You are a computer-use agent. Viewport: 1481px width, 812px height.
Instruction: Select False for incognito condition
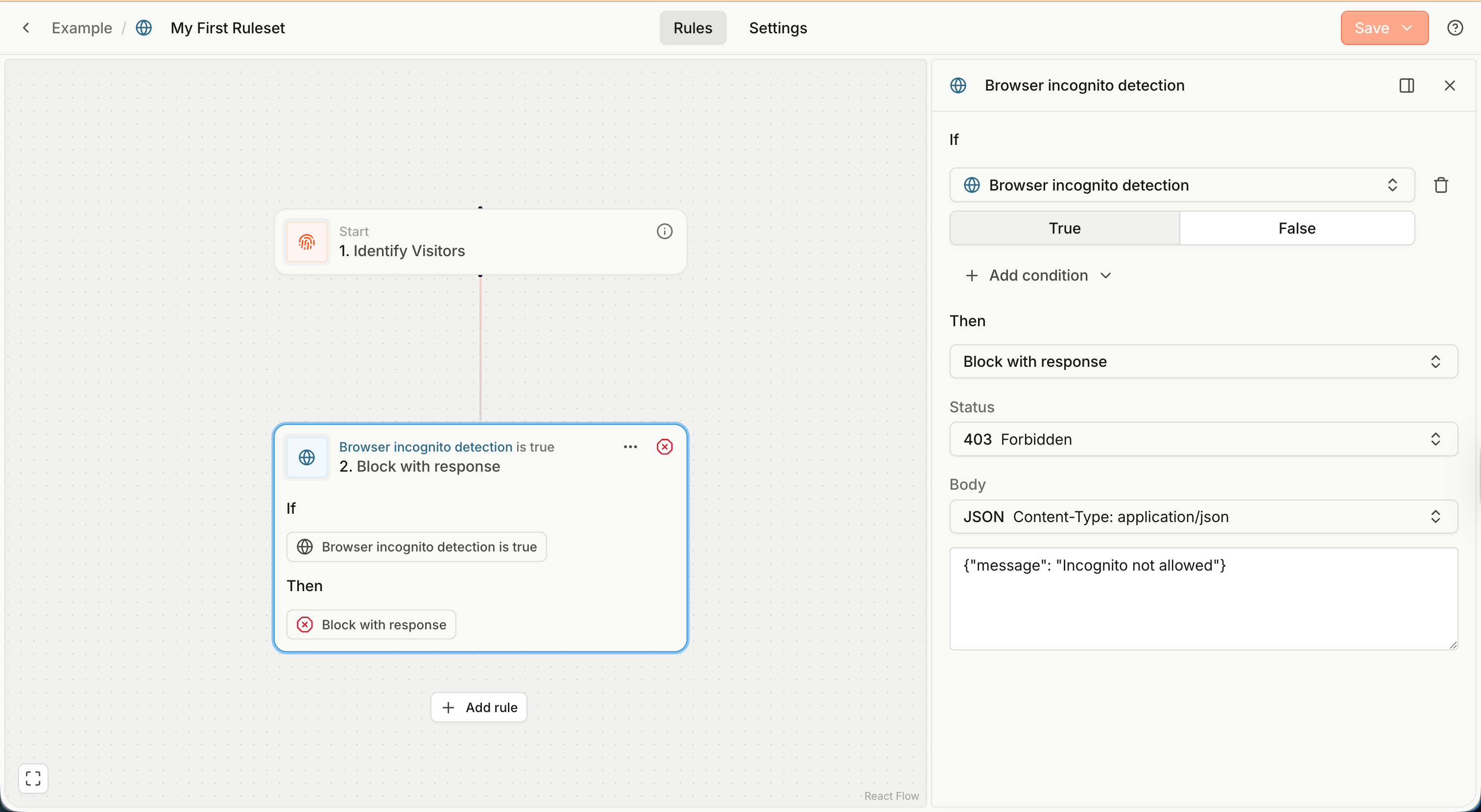pos(1296,228)
